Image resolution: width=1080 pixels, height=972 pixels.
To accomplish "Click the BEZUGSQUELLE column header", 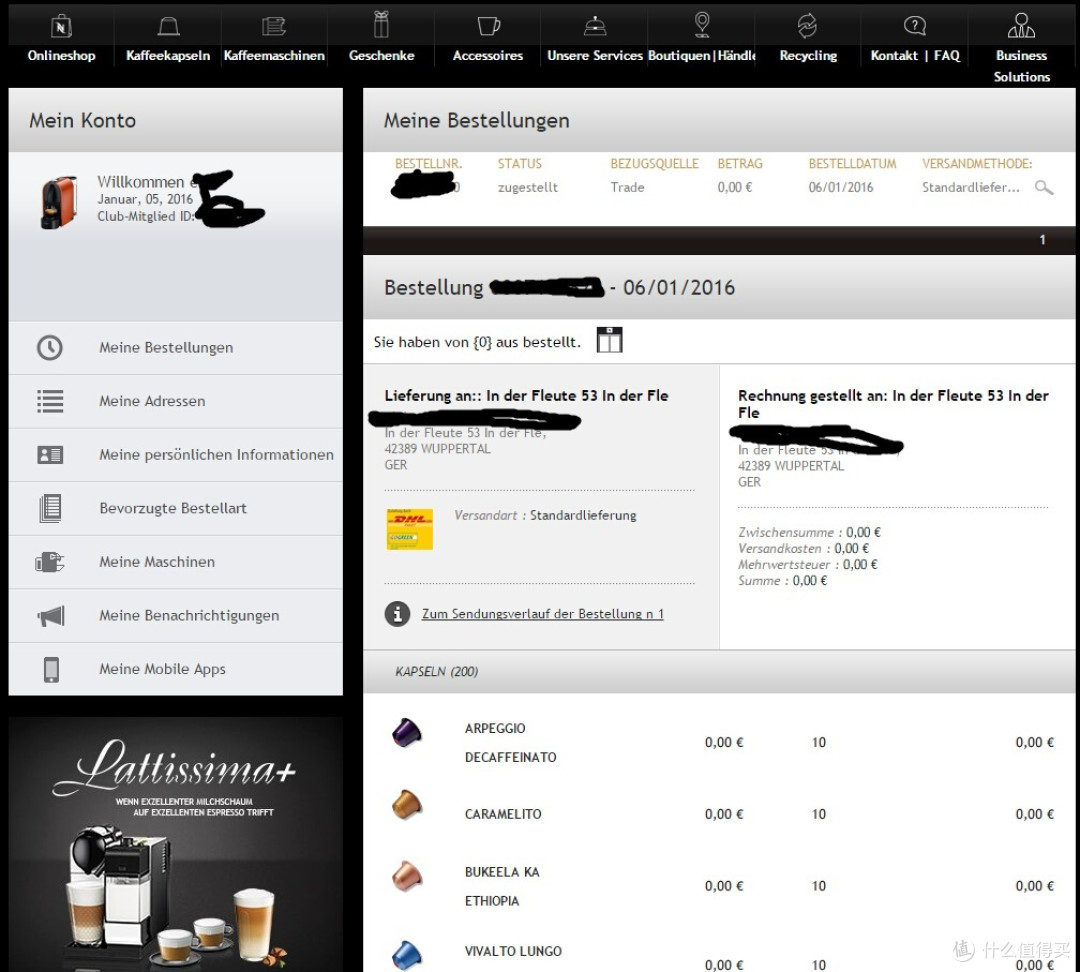I will coord(654,163).
